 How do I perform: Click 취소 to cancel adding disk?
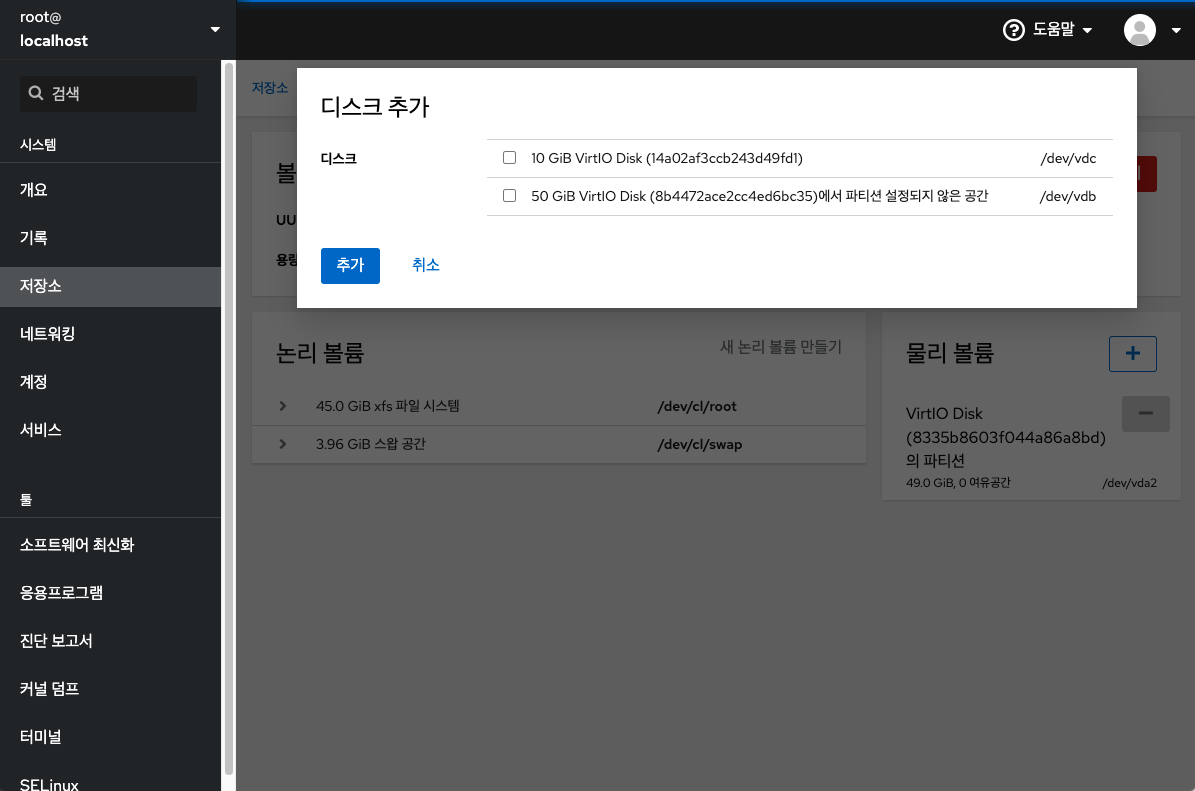click(425, 265)
